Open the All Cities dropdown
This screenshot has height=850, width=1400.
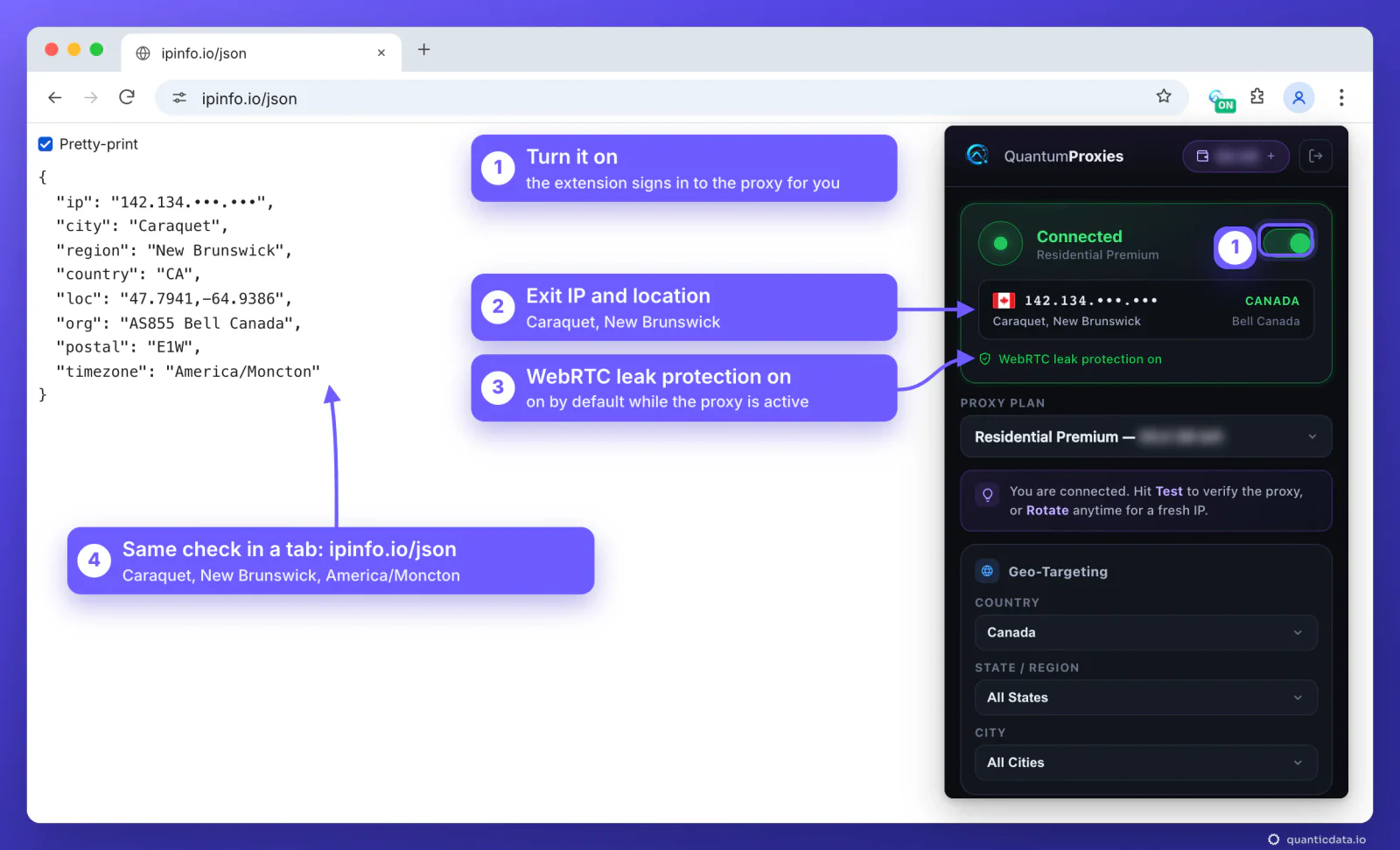[1146, 763]
